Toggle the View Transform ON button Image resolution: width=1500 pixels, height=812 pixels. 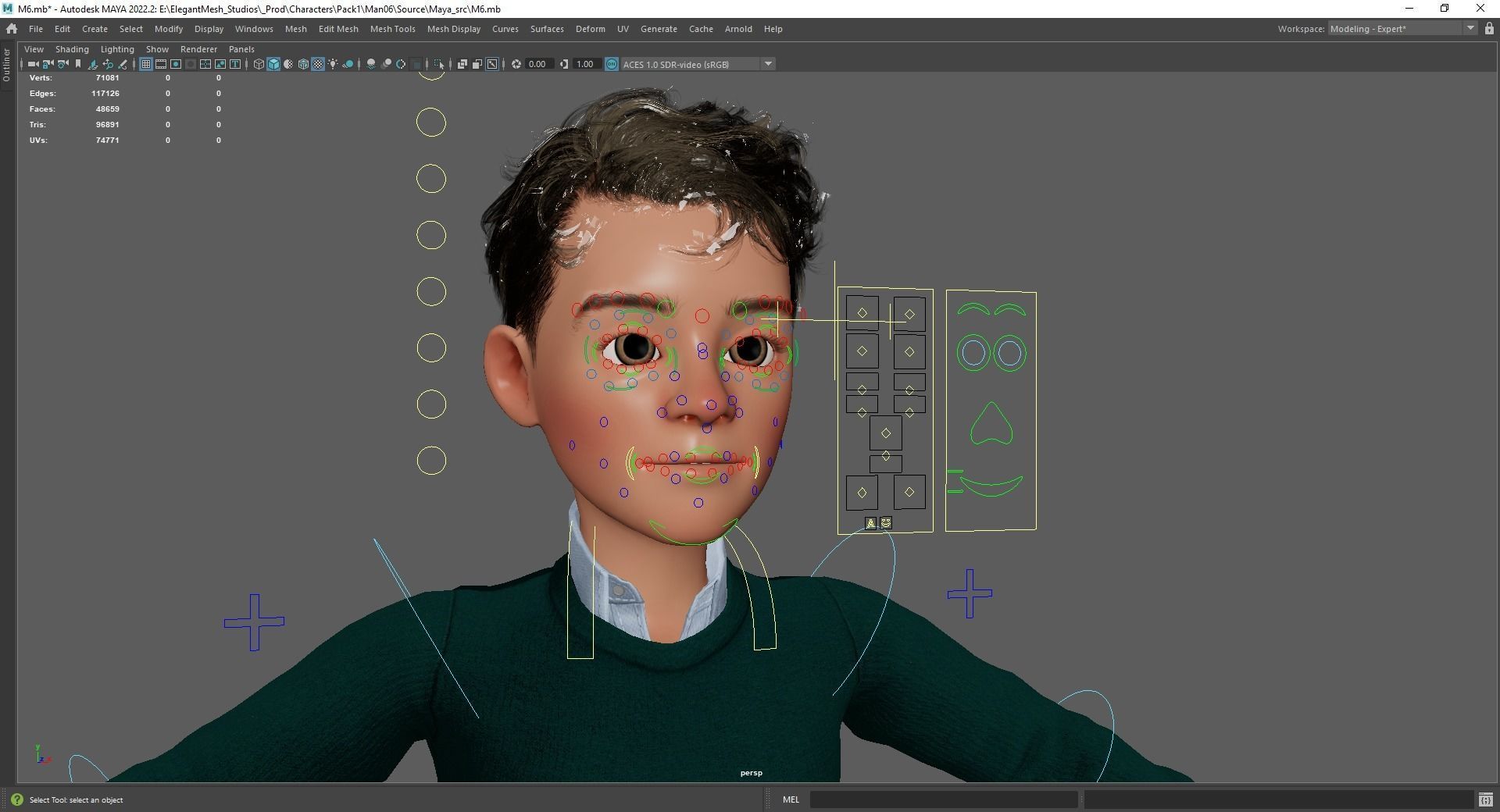612,64
